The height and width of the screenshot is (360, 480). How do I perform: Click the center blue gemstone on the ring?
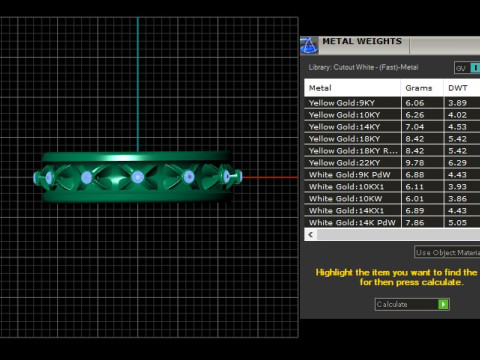click(x=138, y=177)
